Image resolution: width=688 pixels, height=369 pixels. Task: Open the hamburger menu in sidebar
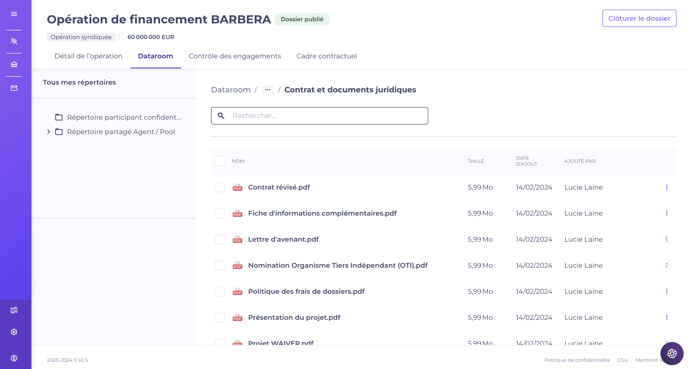click(x=14, y=14)
